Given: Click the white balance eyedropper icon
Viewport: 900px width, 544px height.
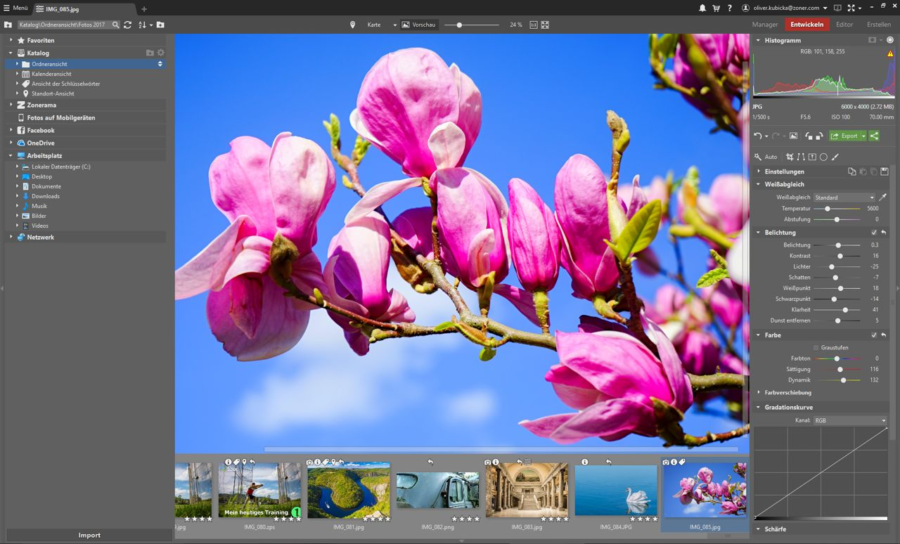Looking at the screenshot, I should coord(883,197).
